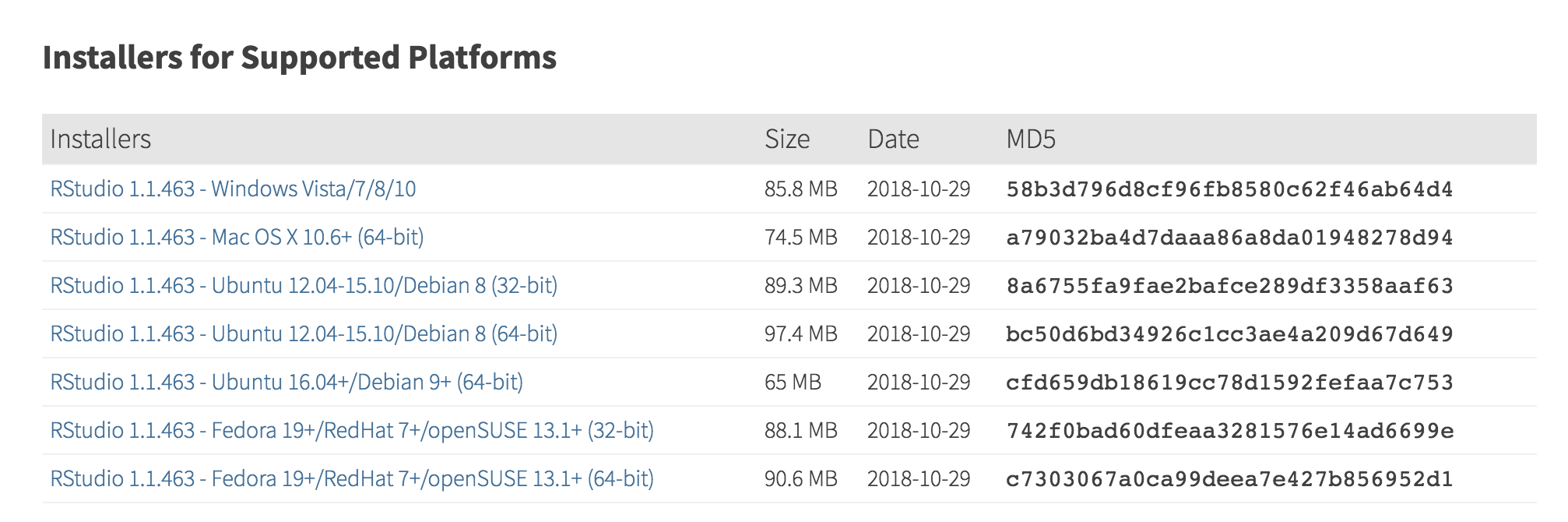Click MD5 hash starting with bc50d6bd
The height and width of the screenshot is (522, 1568).
point(1229,334)
